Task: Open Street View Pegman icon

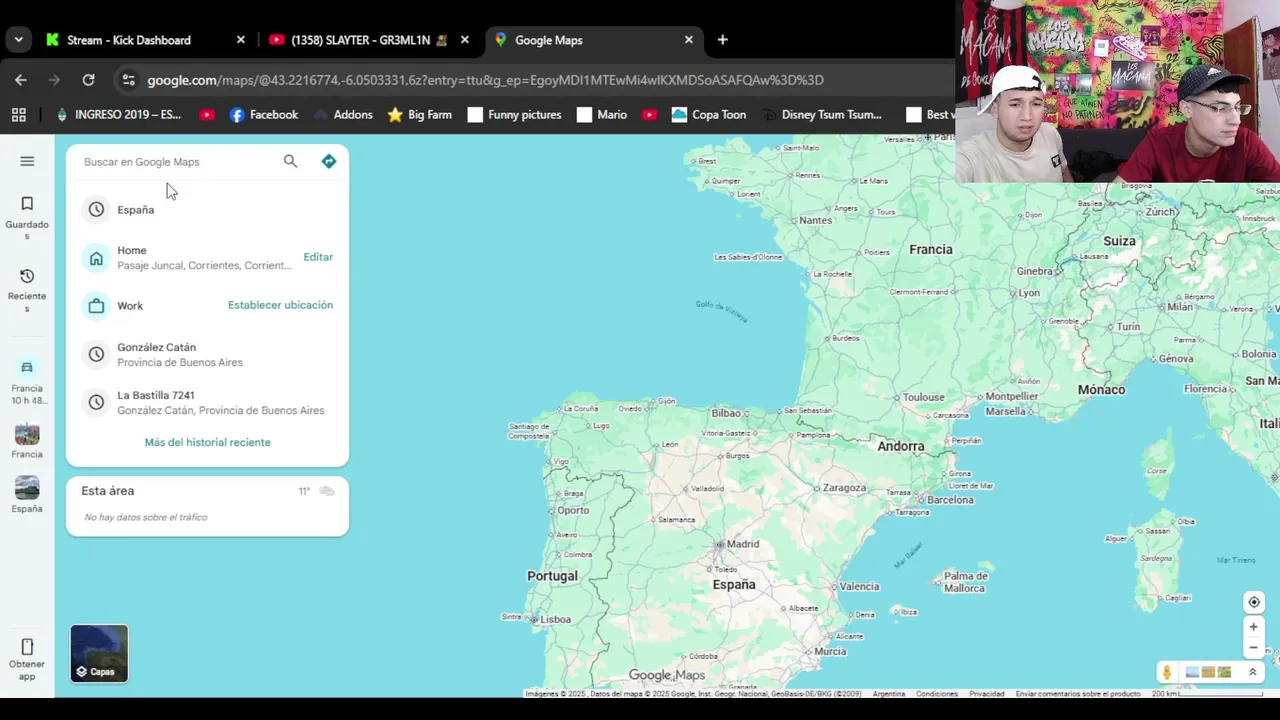Action: tap(1166, 673)
